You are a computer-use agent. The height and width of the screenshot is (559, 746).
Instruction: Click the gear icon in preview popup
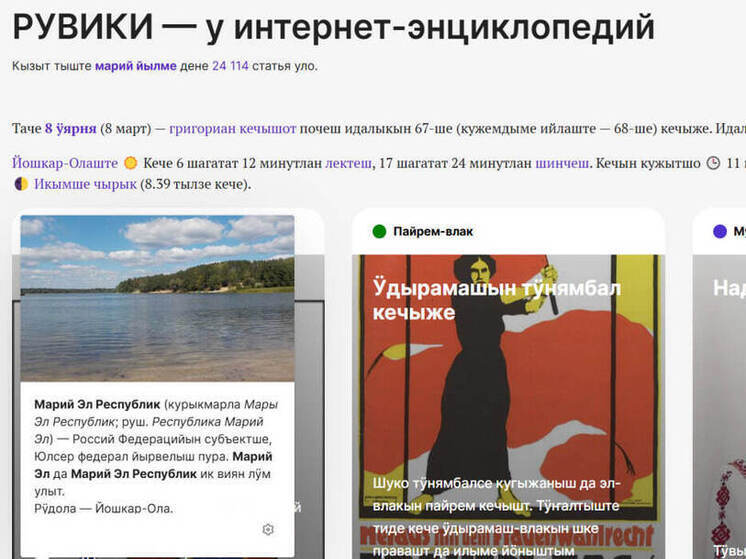point(268,529)
